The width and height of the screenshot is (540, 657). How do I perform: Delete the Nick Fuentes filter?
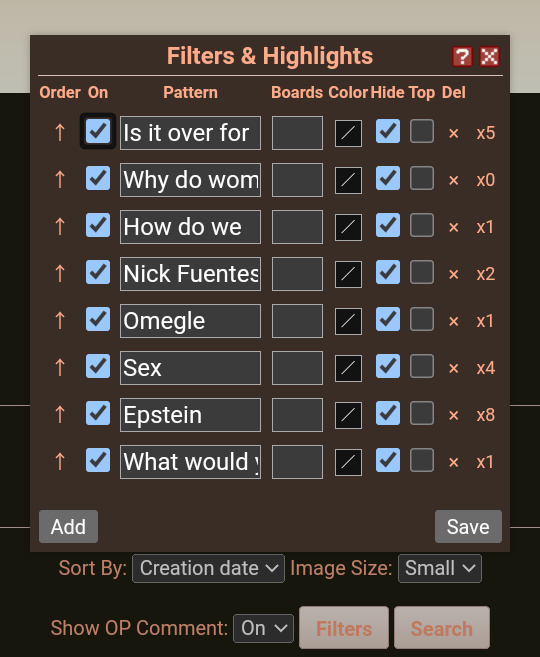click(x=453, y=274)
